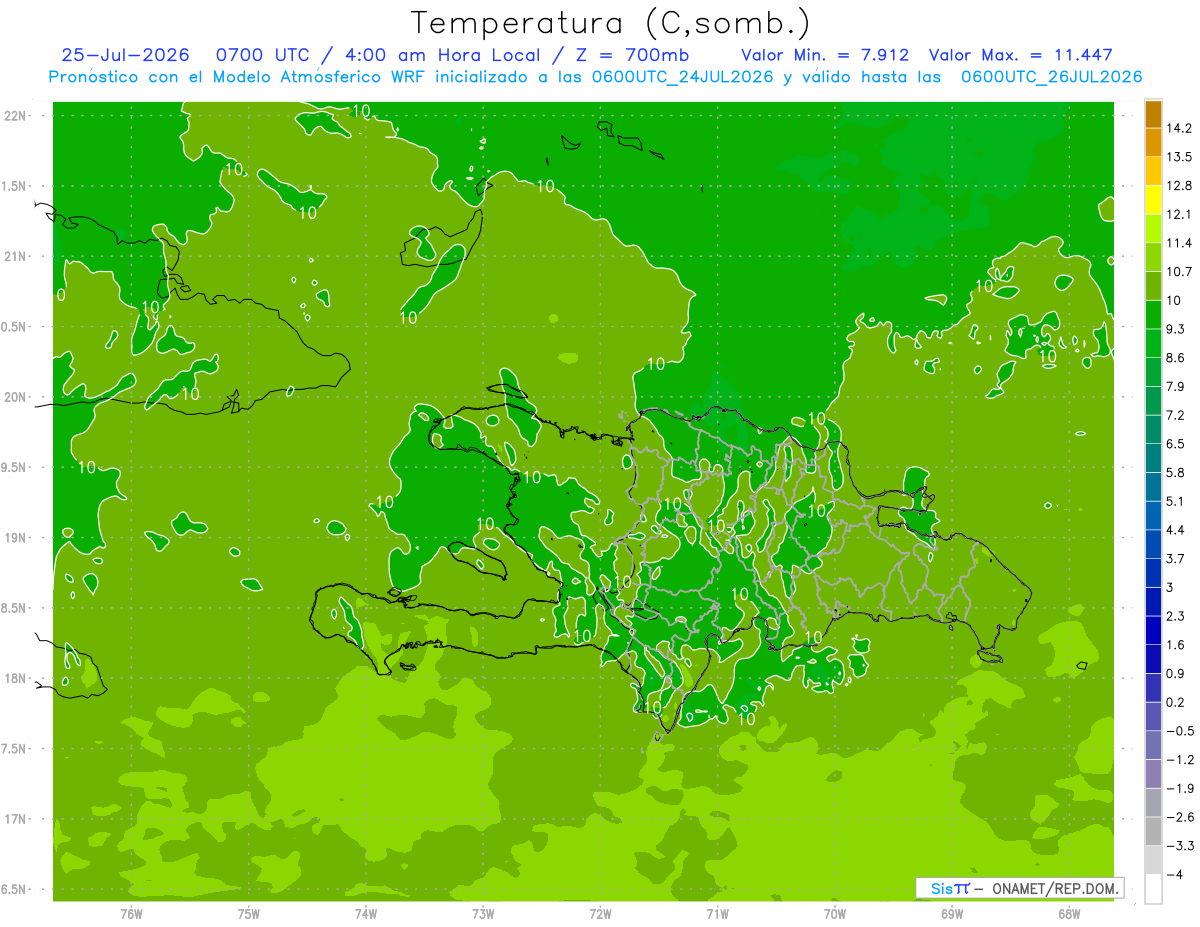Click the '2.3' color scale value
1200x927 pixels.
1176,616
